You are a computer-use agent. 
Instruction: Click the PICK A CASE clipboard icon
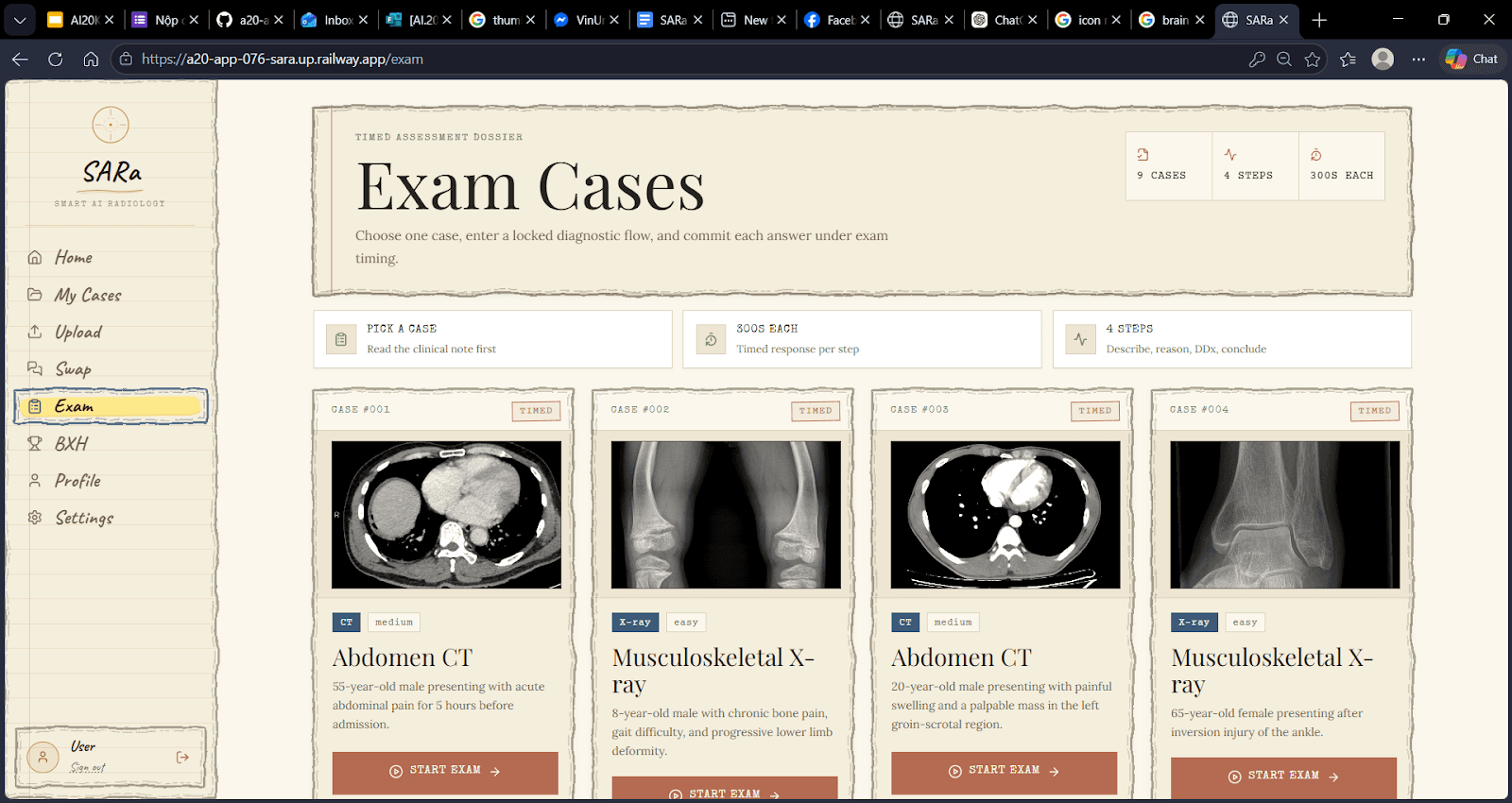341,339
